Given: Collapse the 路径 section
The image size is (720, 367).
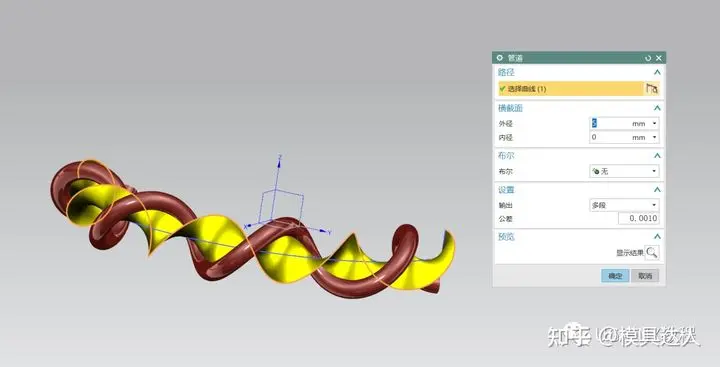Looking at the screenshot, I should pyautogui.click(x=657, y=72).
